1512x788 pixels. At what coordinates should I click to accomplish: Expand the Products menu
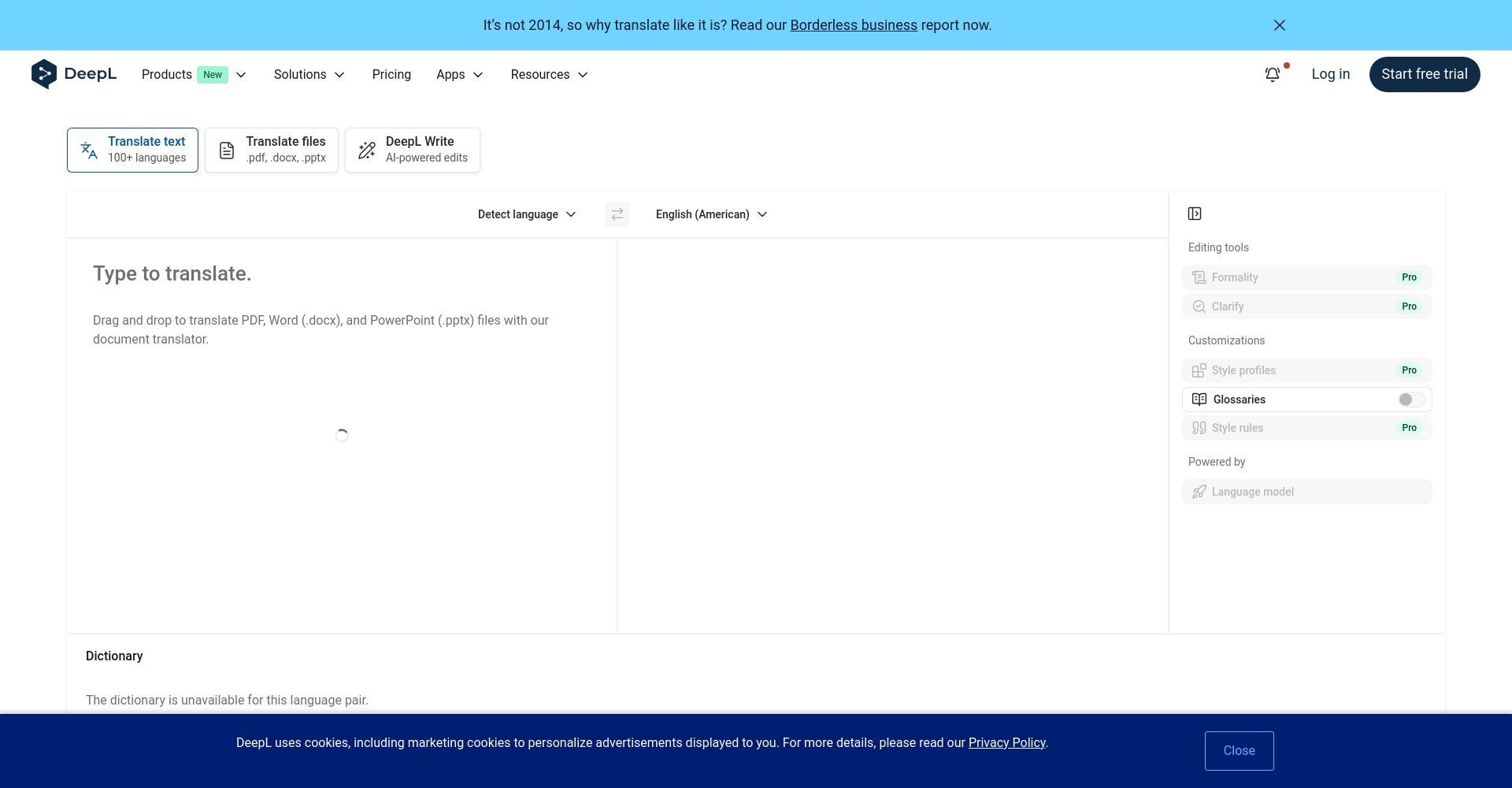194,74
